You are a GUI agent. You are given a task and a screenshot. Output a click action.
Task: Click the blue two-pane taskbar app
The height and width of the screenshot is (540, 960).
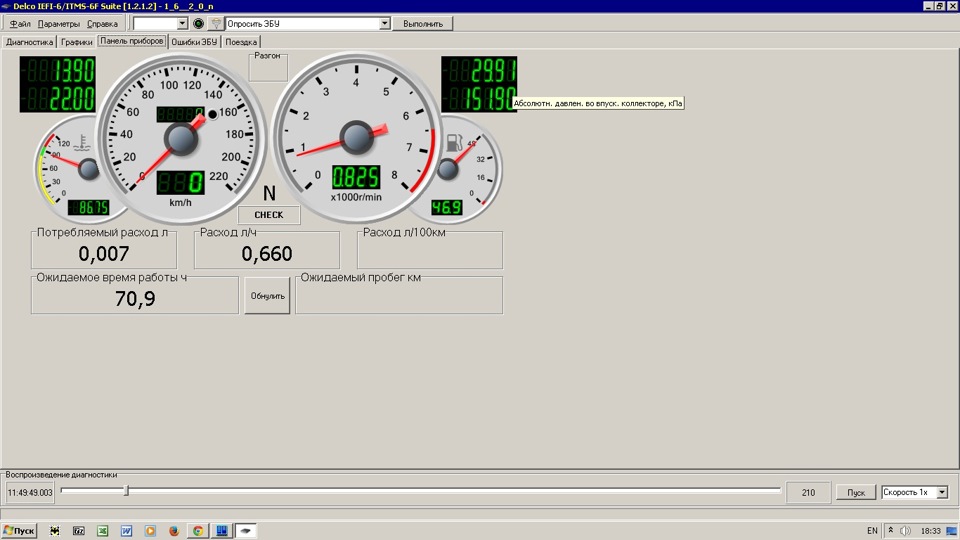(x=222, y=531)
